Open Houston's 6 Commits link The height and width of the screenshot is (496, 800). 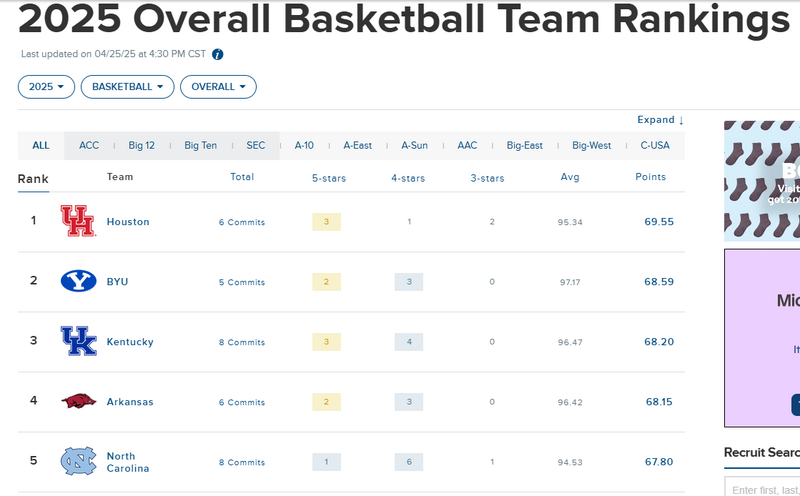[x=242, y=222]
